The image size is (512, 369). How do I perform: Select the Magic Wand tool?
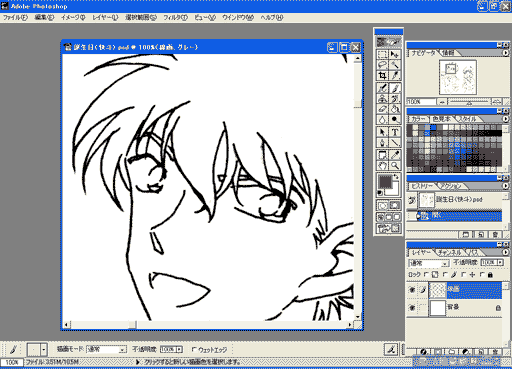coord(395,65)
